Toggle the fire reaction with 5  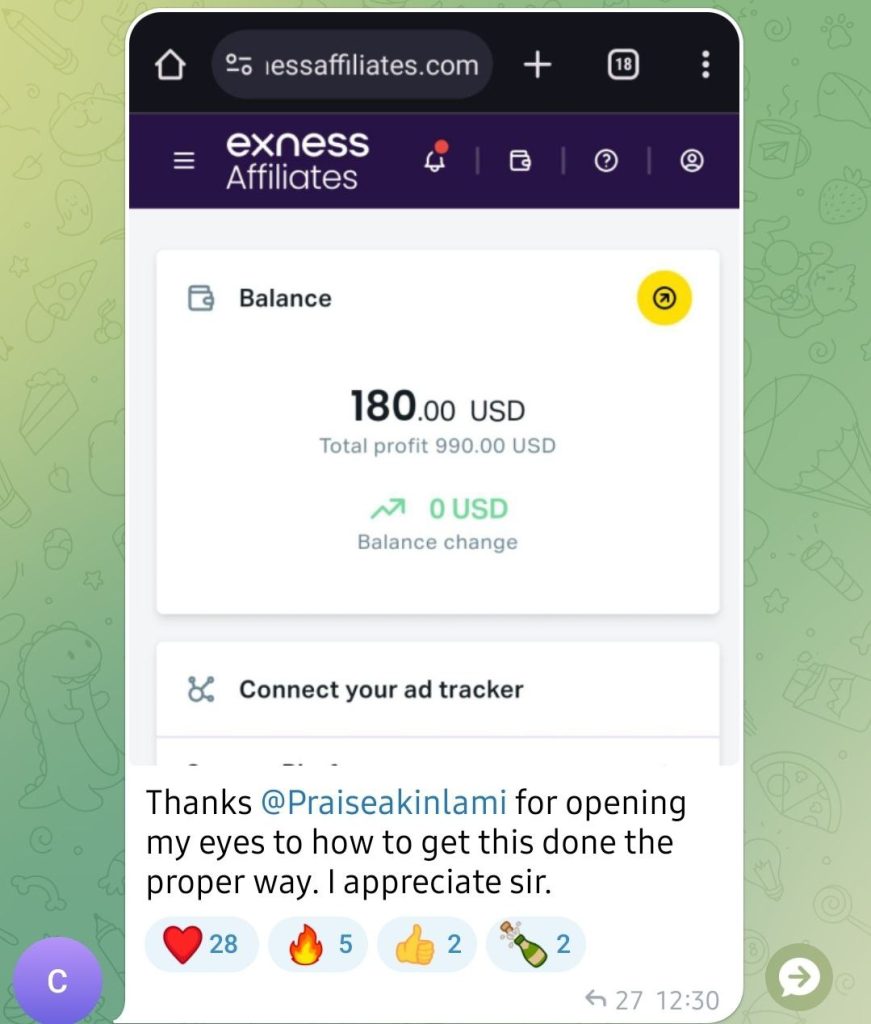[318, 944]
